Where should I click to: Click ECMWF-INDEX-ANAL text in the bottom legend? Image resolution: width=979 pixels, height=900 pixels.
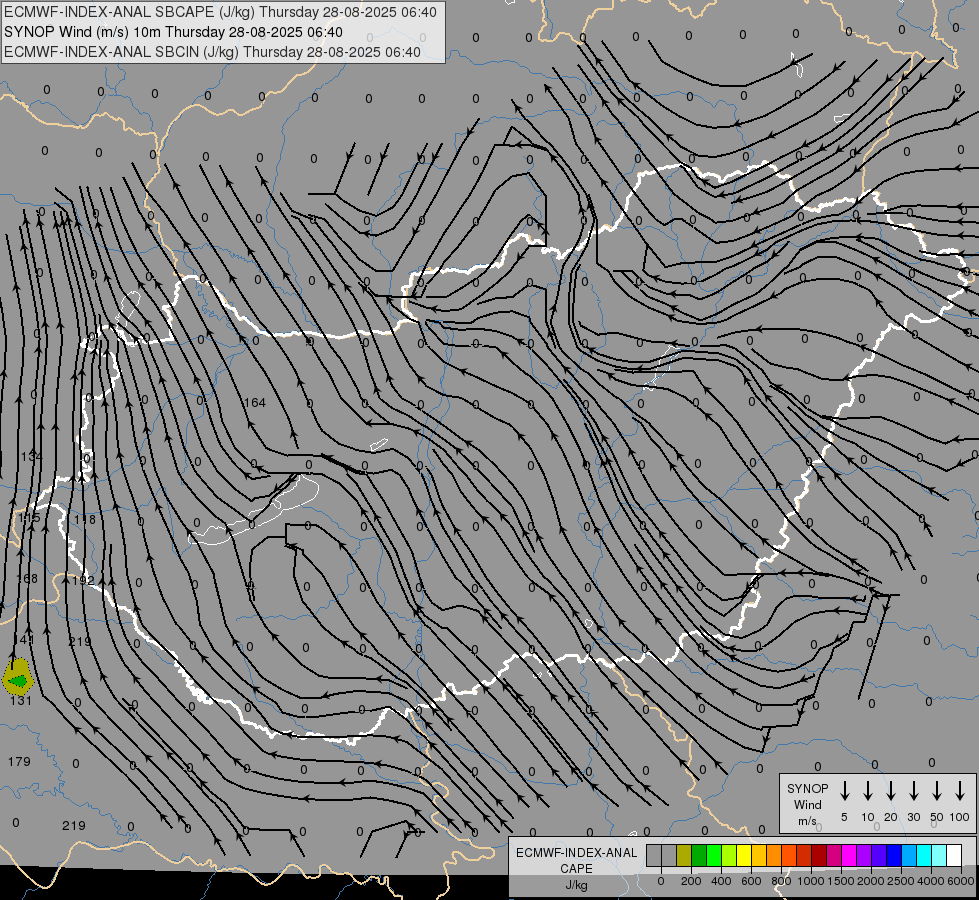point(576,853)
